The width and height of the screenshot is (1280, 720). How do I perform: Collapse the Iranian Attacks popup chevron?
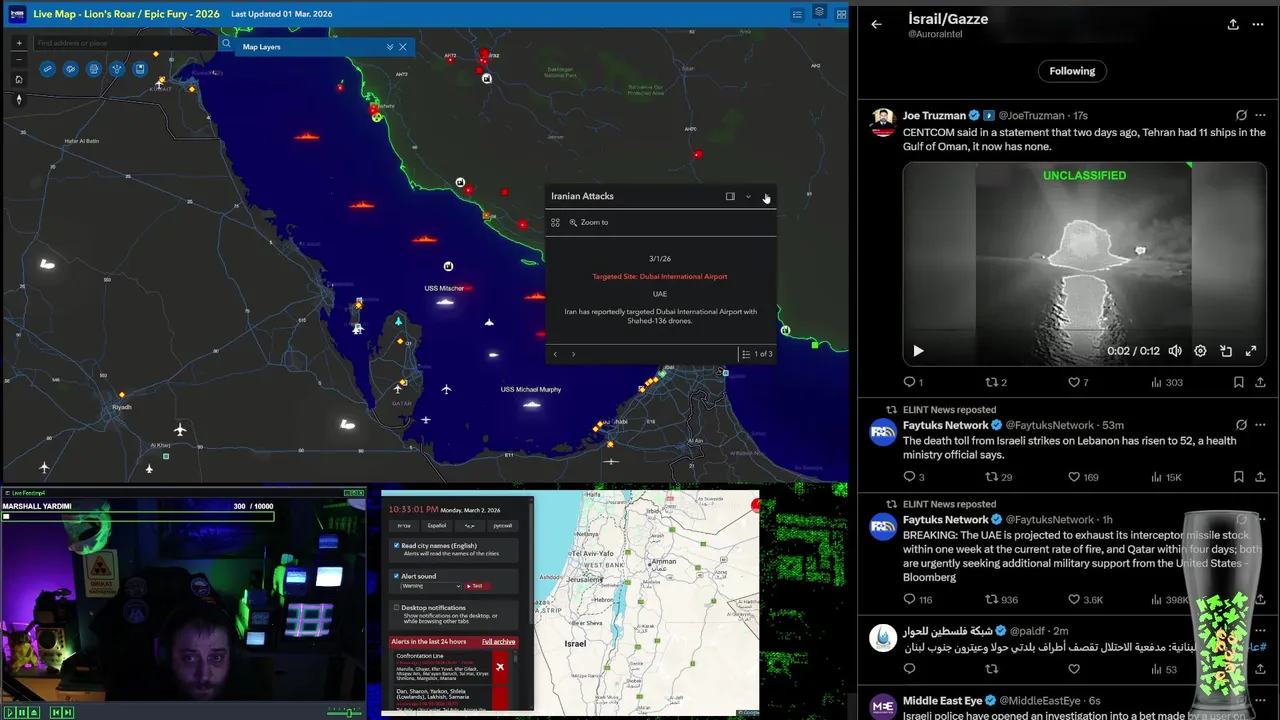[x=748, y=196]
